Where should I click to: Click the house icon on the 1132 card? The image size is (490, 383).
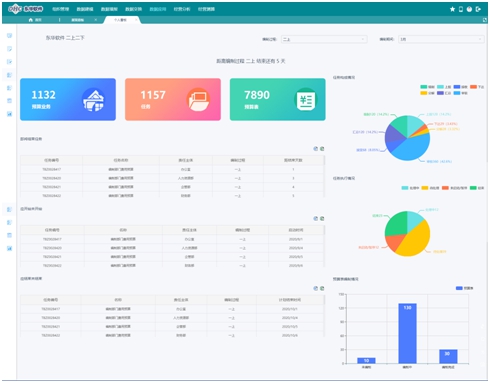click(94, 99)
